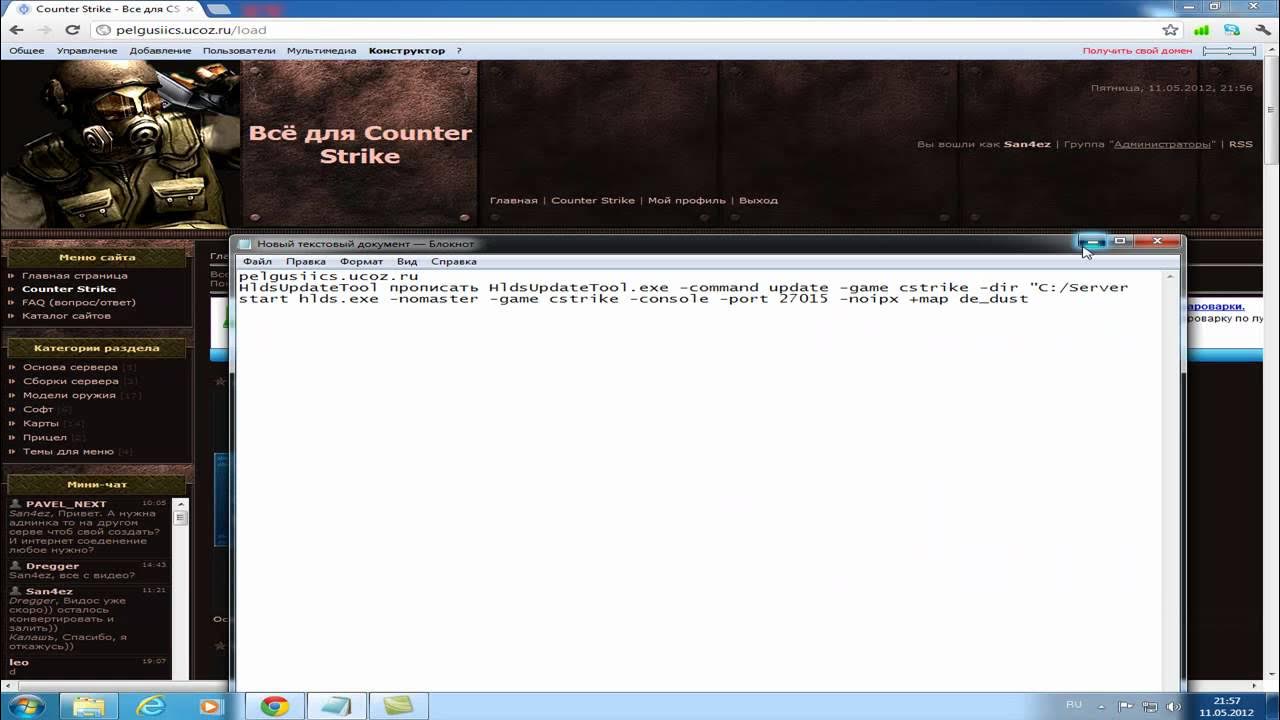Open the Прицел category
Screen dimensions: 1280x720
pos(45,437)
